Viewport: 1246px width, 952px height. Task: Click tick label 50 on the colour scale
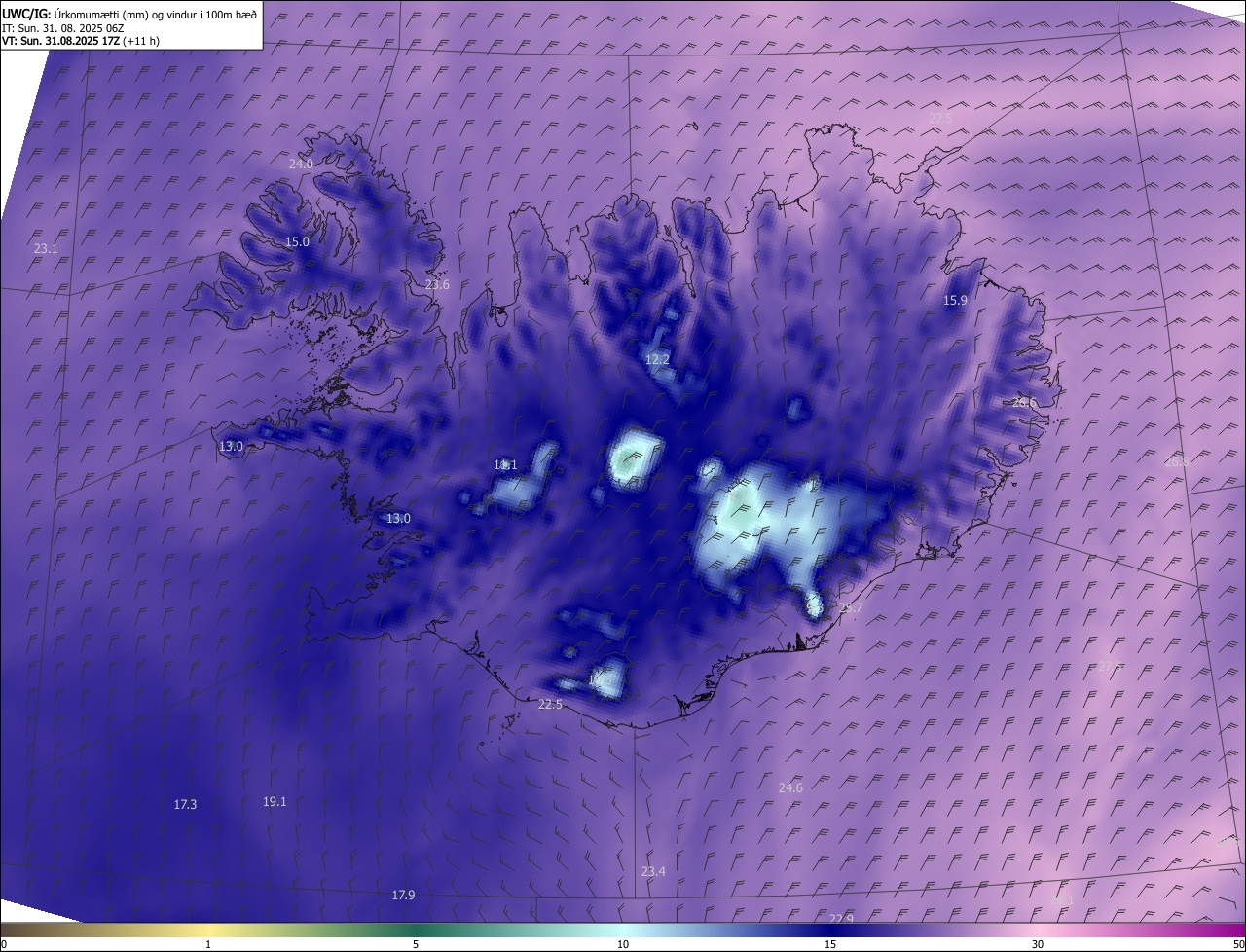click(1238, 944)
